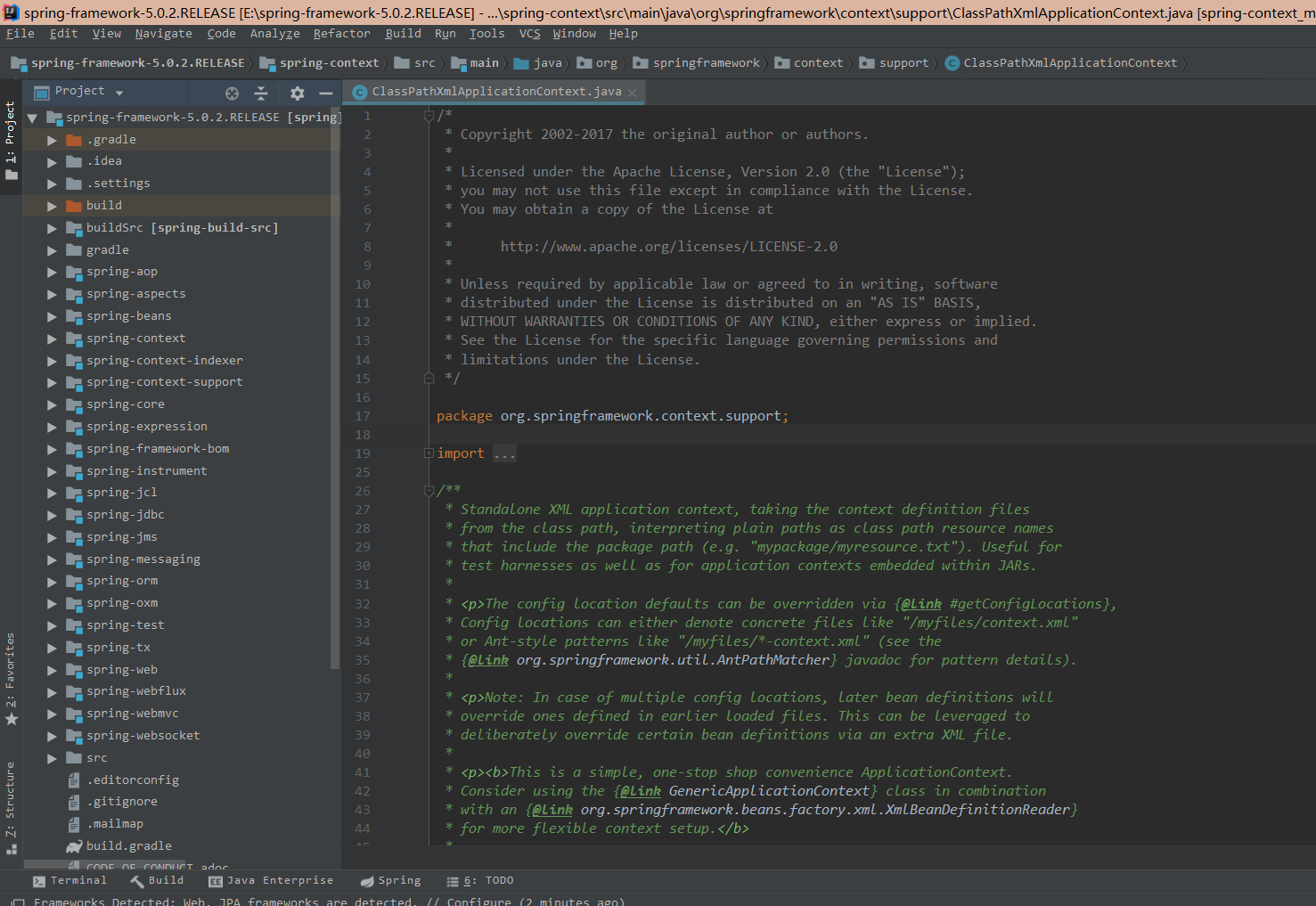Fold the license comment at line 1
Screen dimensions: 1316x906
pos(429,116)
